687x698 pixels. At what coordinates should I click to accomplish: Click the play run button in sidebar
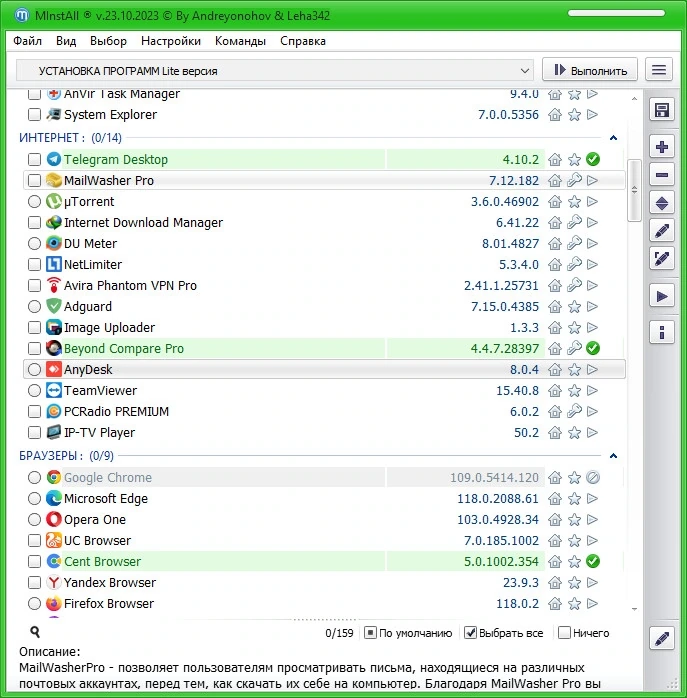click(662, 296)
